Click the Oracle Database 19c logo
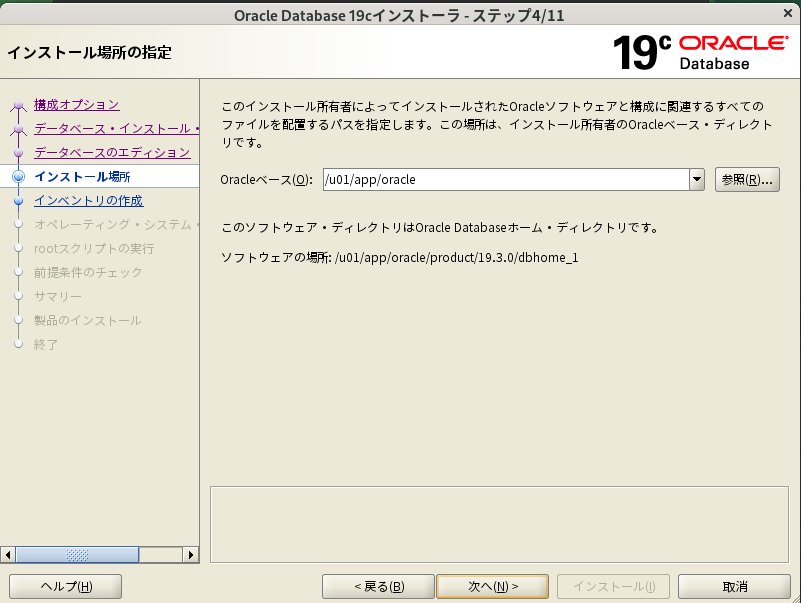 pyautogui.click(x=700, y=52)
